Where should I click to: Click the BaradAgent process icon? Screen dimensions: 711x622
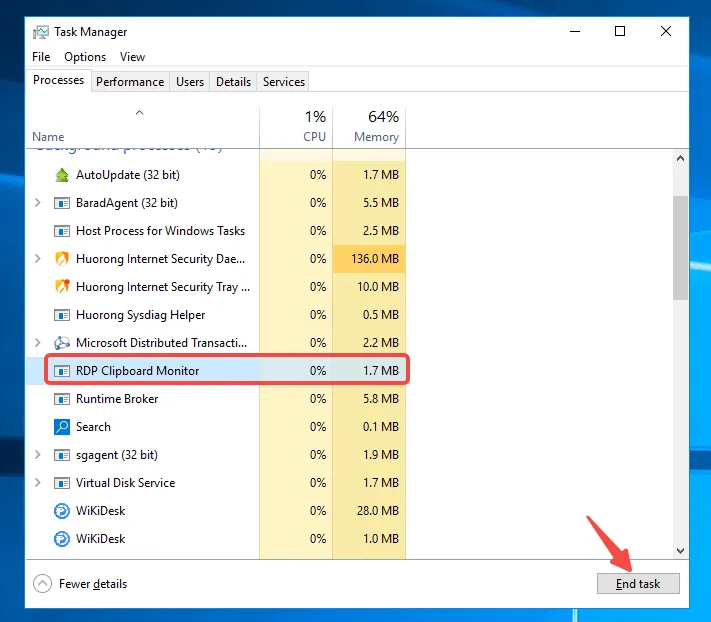point(62,203)
